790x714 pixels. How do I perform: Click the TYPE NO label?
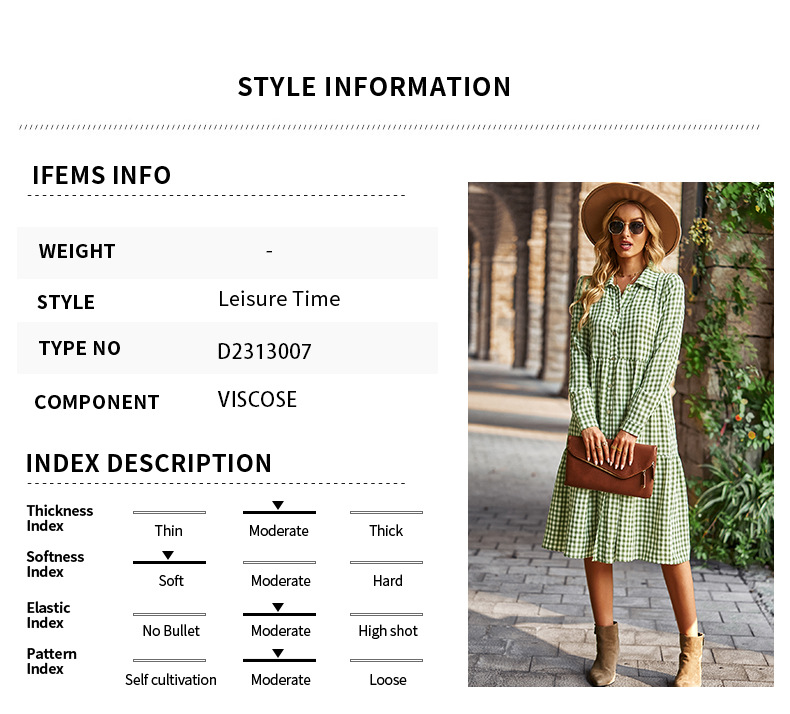pos(80,348)
